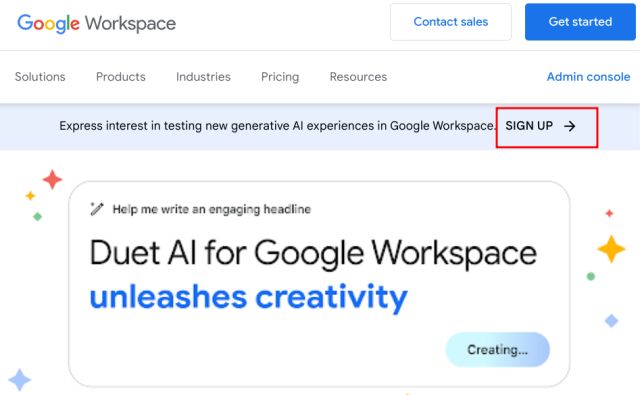Go to the Pricing page
Image resolution: width=640 pixels, height=395 pixels.
pos(280,77)
